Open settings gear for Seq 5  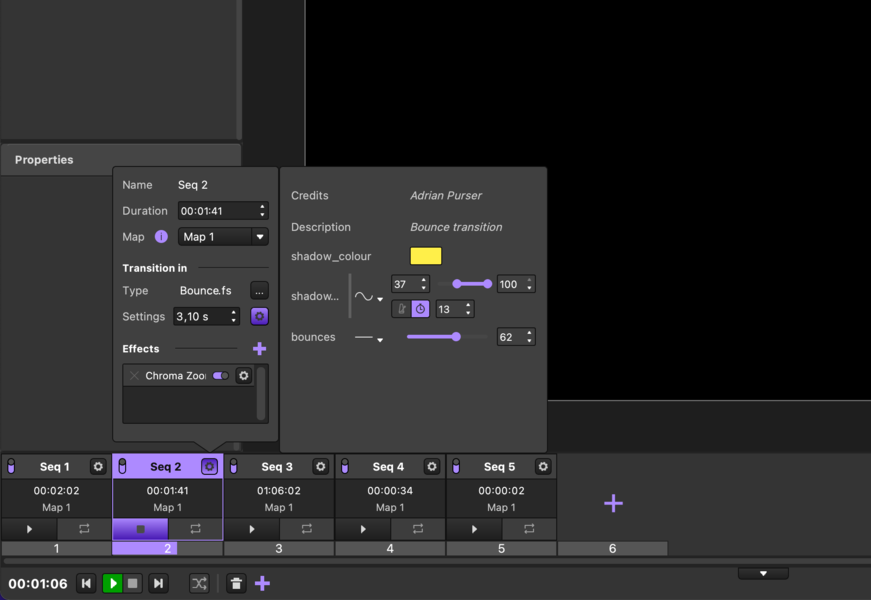tap(543, 467)
